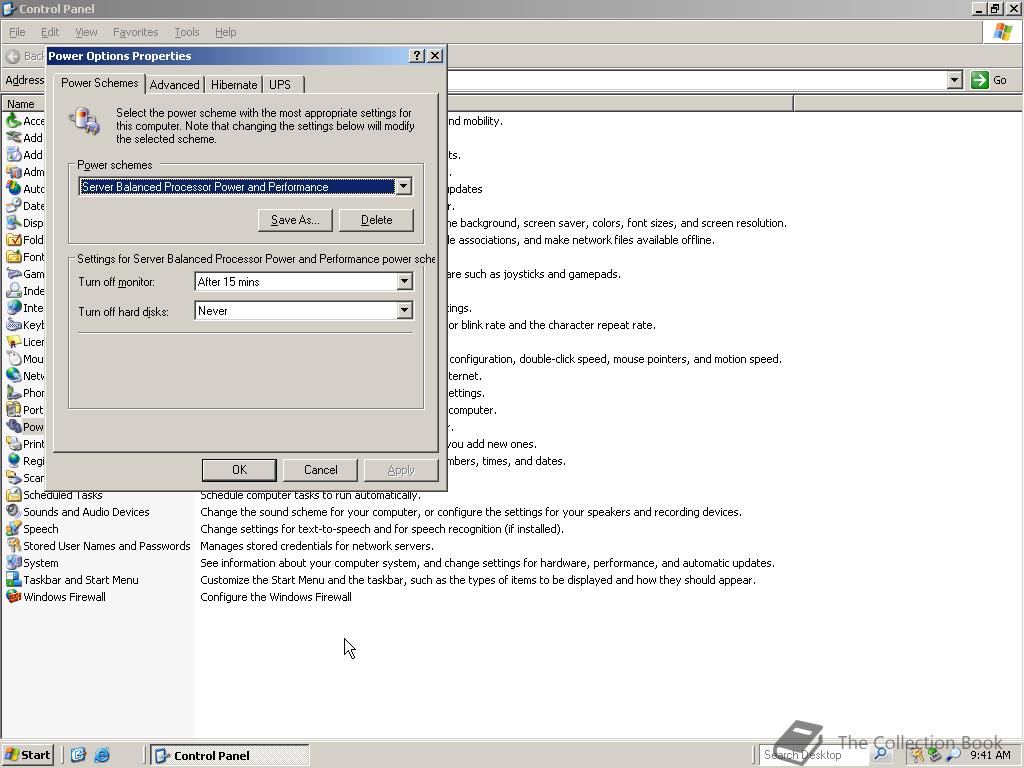Select the Windows Firewall icon
This screenshot has height=768, width=1024.
click(x=14, y=596)
